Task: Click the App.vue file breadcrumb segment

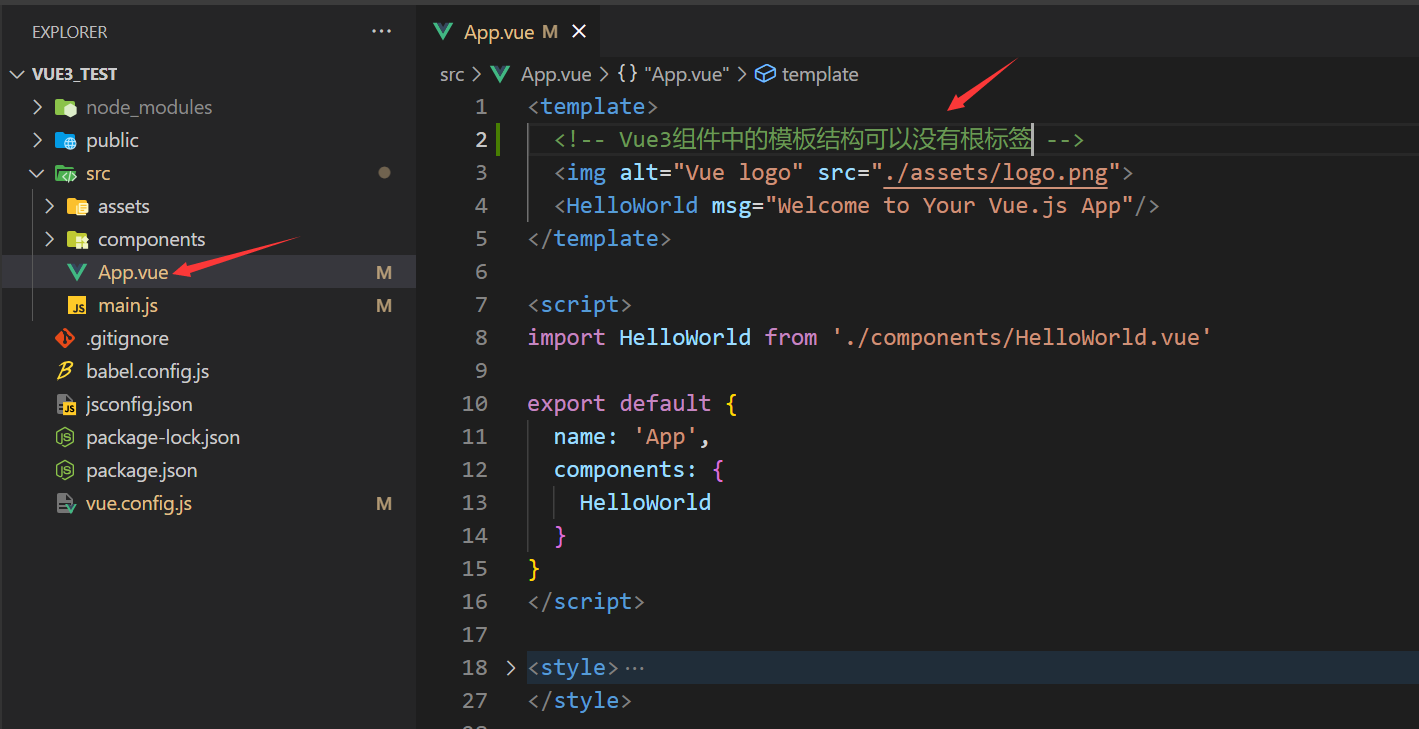Action: point(556,74)
